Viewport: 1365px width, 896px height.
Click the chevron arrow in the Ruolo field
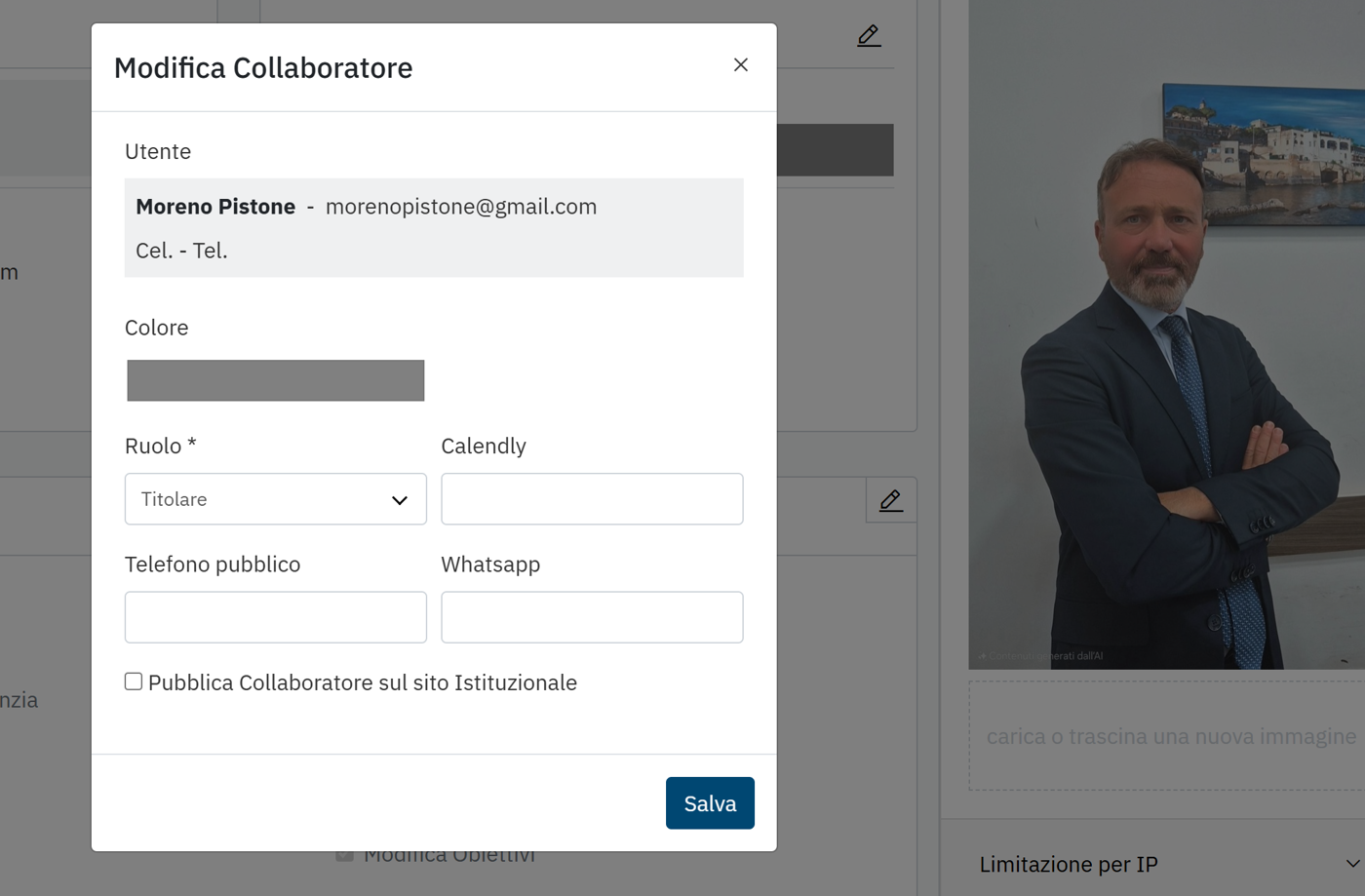click(x=399, y=500)
